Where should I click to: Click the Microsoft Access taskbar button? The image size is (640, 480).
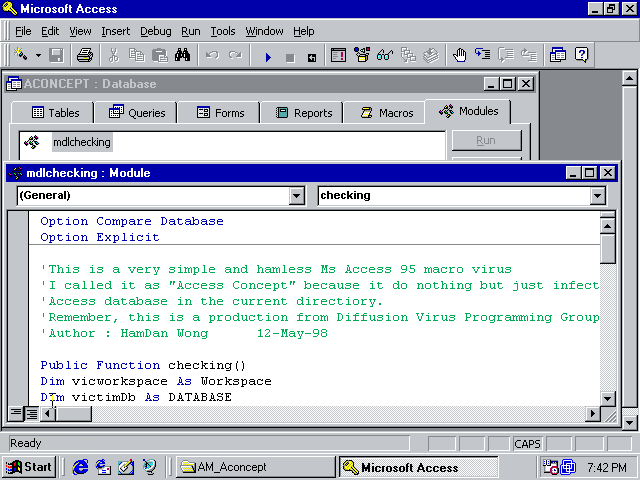click(418, 467)
